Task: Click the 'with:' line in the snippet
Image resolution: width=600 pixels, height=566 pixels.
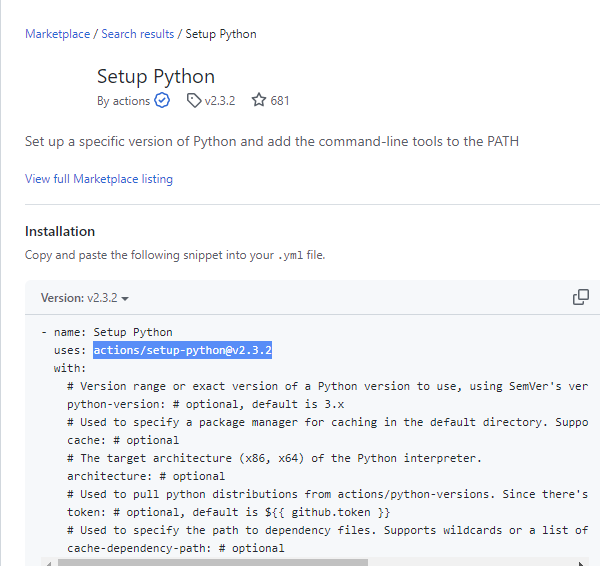Action: pyautogui.click(x=70, y=368)
